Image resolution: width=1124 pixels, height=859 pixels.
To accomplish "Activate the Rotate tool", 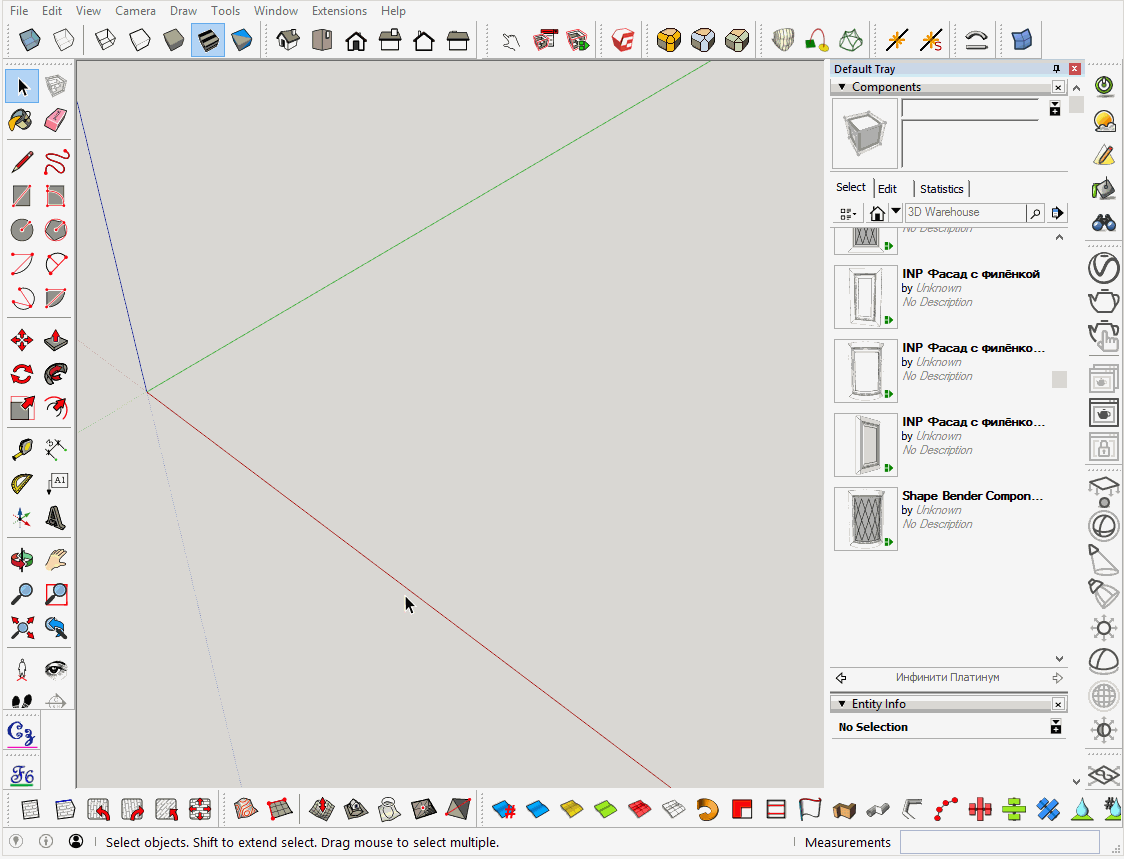I will click(x=21, y=374).
